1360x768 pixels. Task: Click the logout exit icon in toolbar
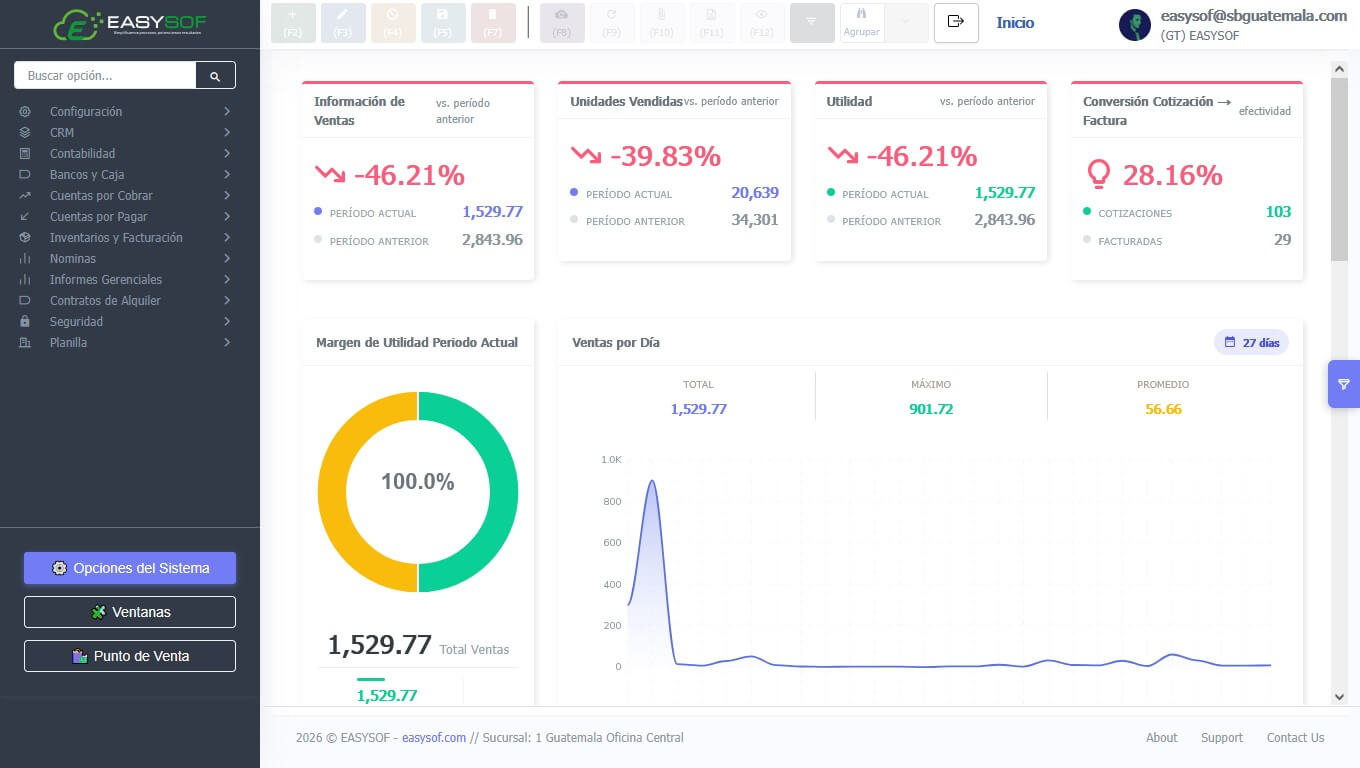[956, 22]
